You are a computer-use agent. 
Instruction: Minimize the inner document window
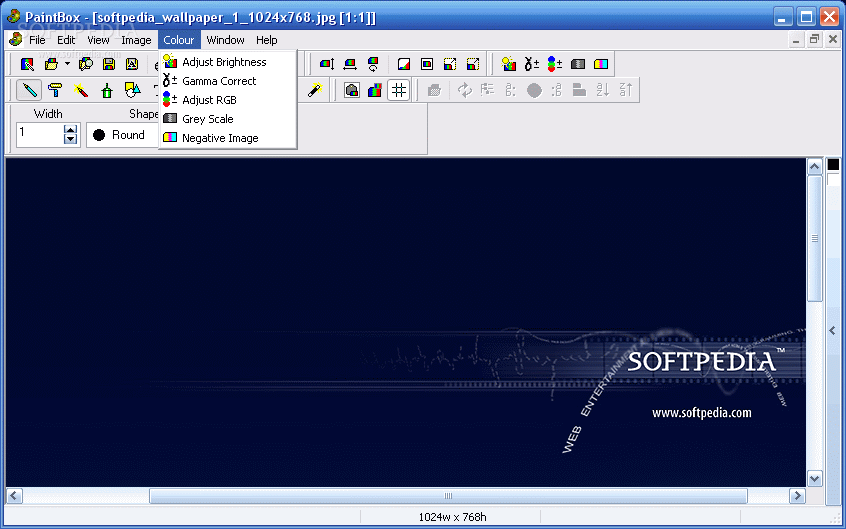[796, 39]
